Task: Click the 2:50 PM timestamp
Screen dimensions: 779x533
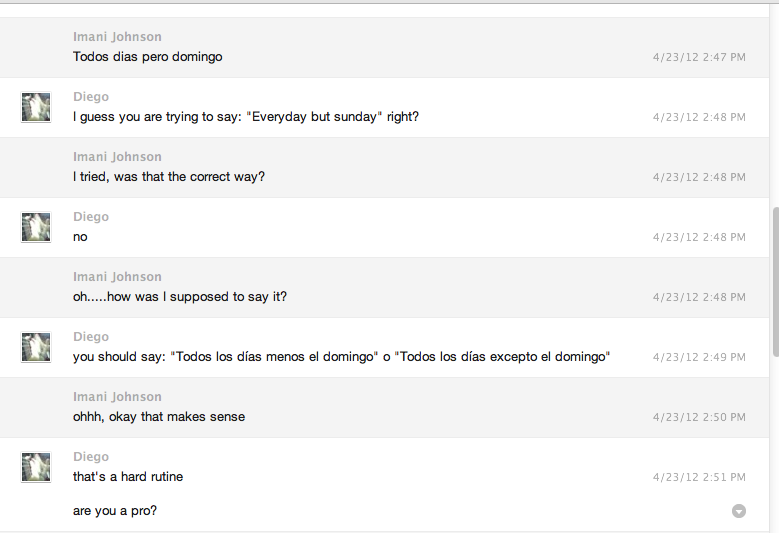Action: pyautogui.click(x=699, y=417)
